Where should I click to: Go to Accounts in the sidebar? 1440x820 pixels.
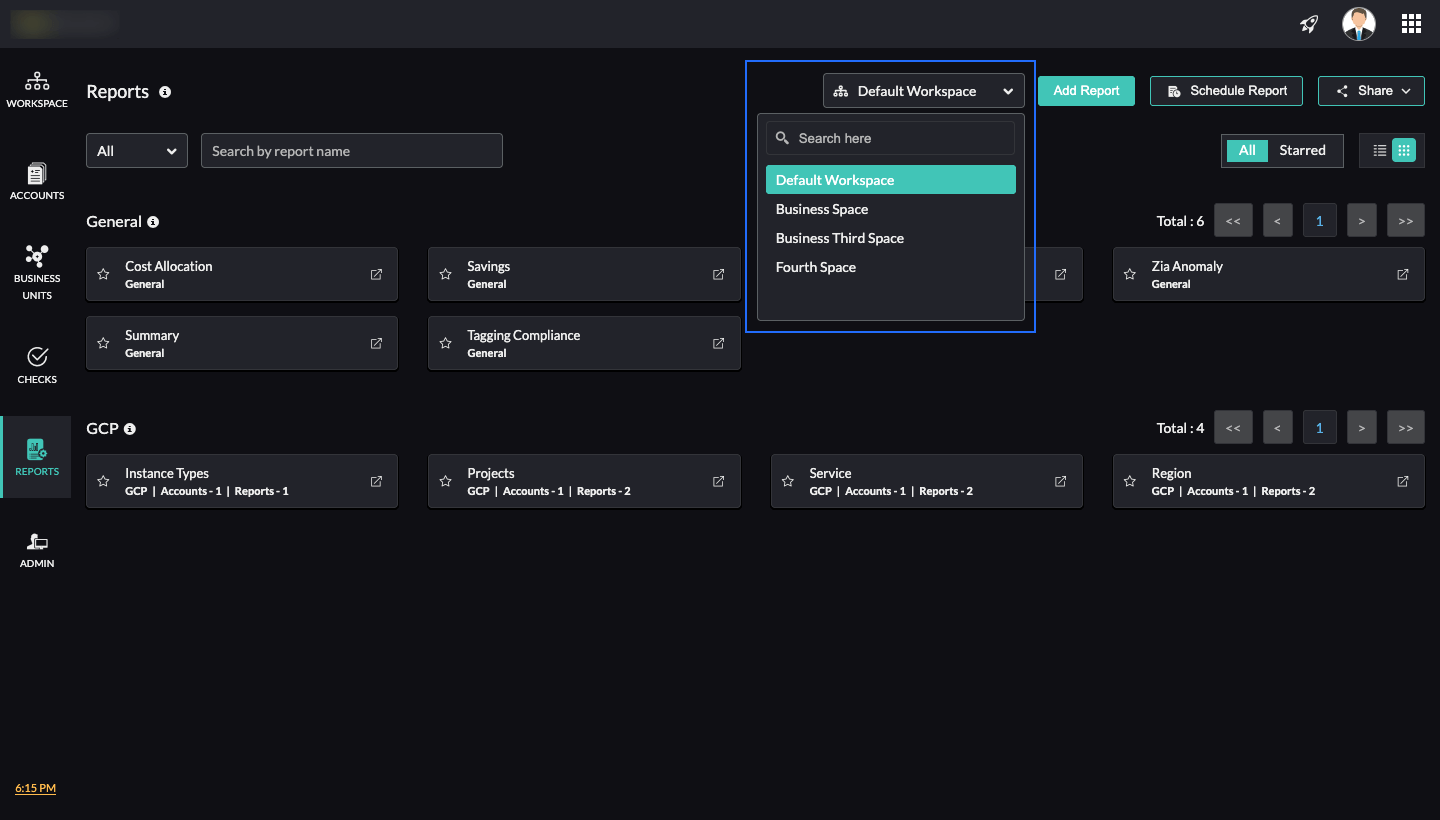[37, 182]
